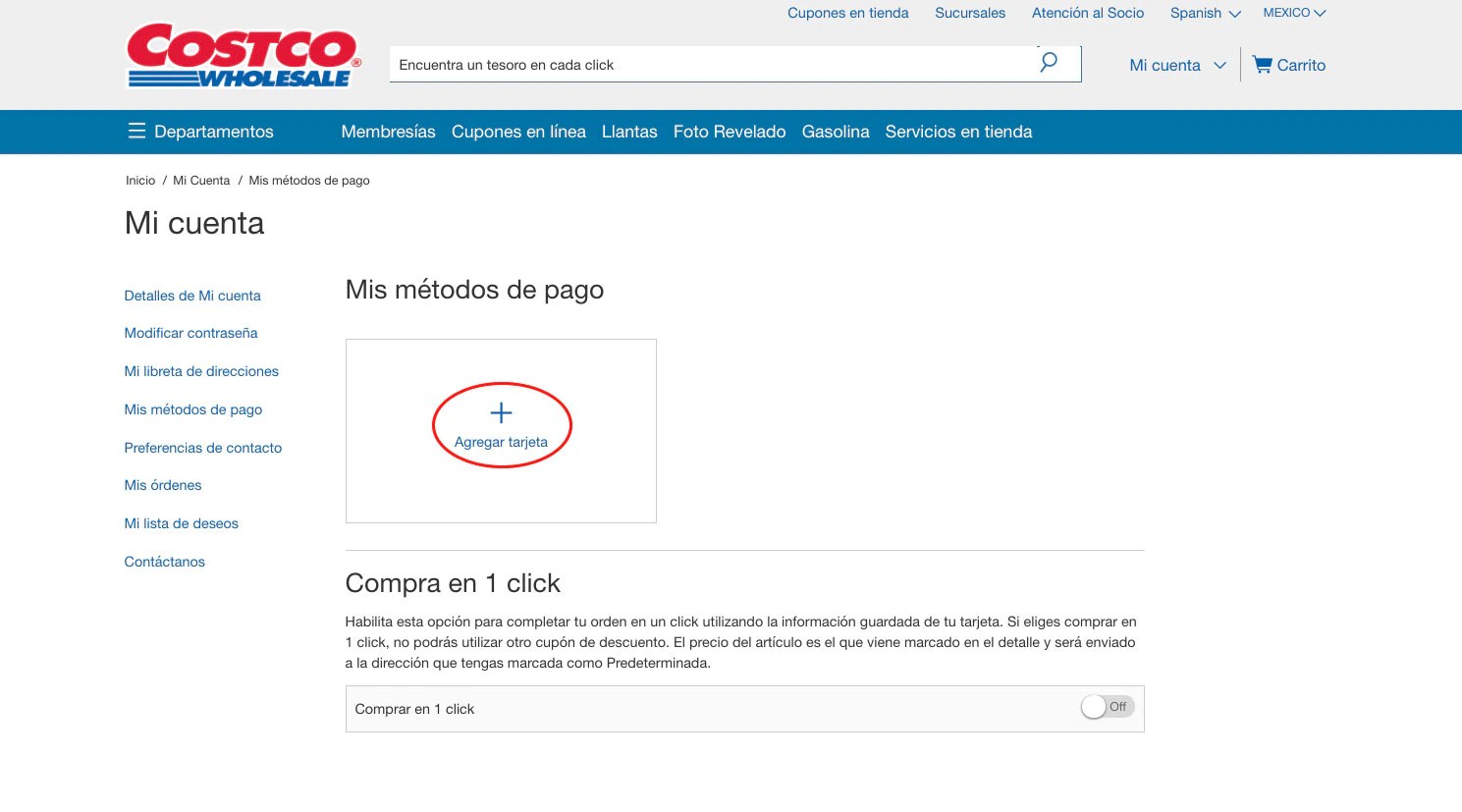Viewport: 1462px width, 812px height.
Task: Open the Mis órdenes sidebar link
Action: (162, 484)
